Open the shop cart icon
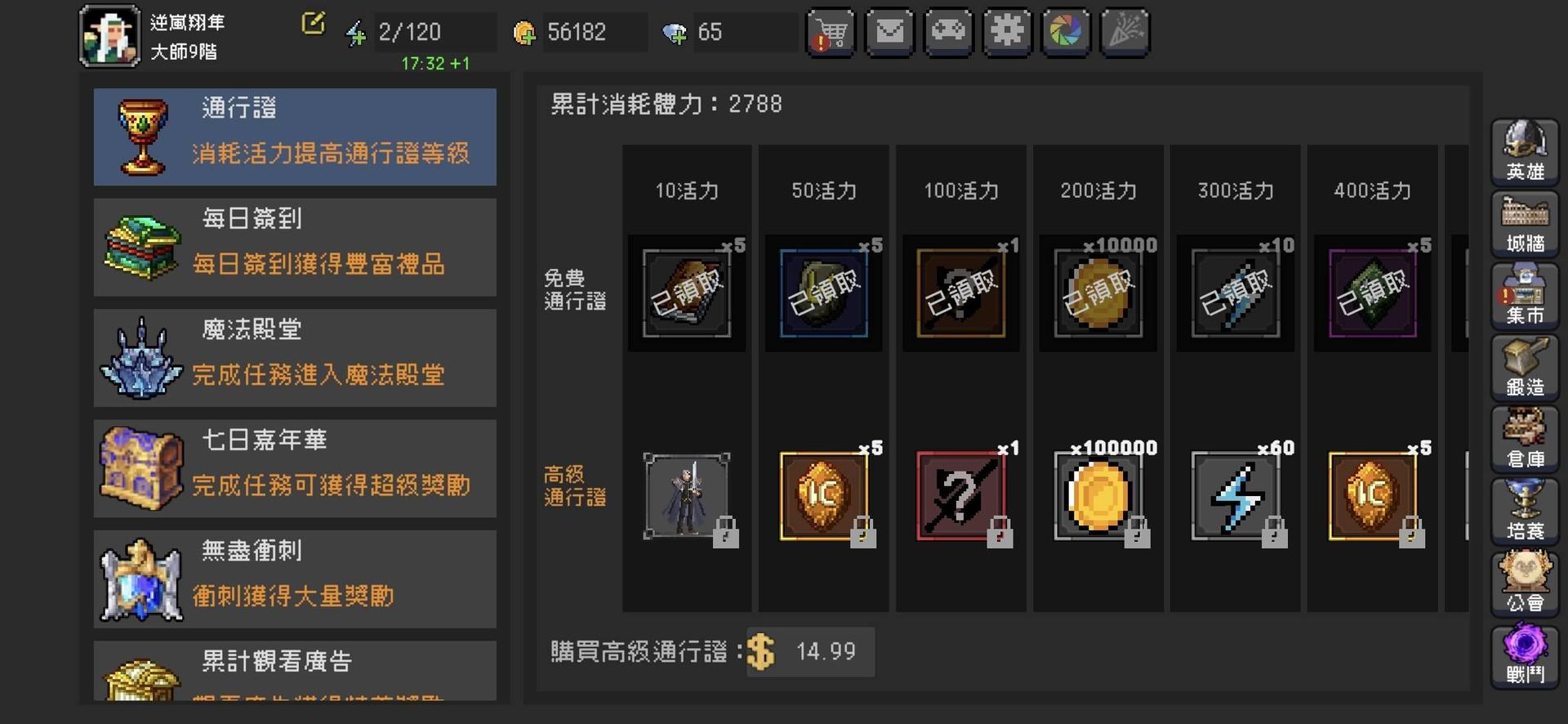 [831, 33]
